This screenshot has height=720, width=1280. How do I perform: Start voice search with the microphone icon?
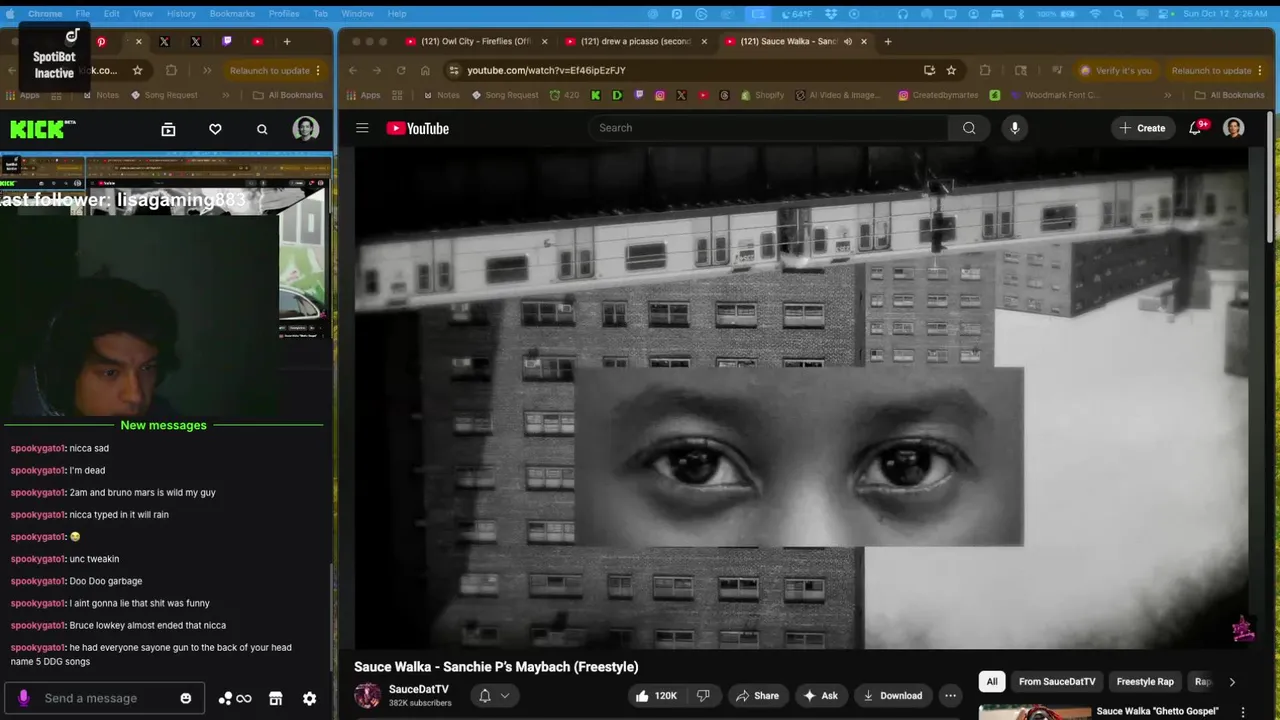click(1014, 128)
